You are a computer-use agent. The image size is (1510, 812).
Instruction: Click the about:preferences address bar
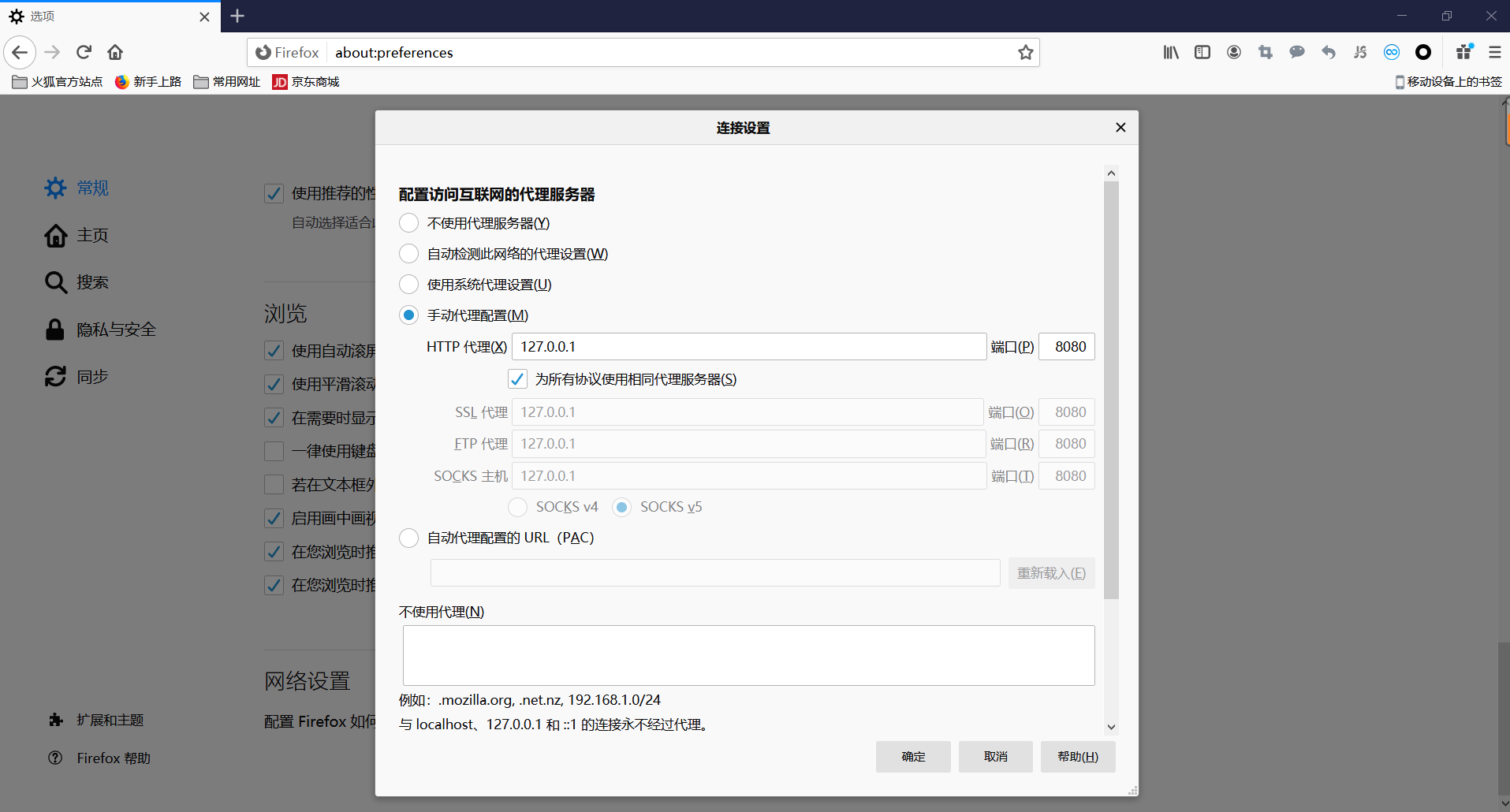(x=670, y=52)
